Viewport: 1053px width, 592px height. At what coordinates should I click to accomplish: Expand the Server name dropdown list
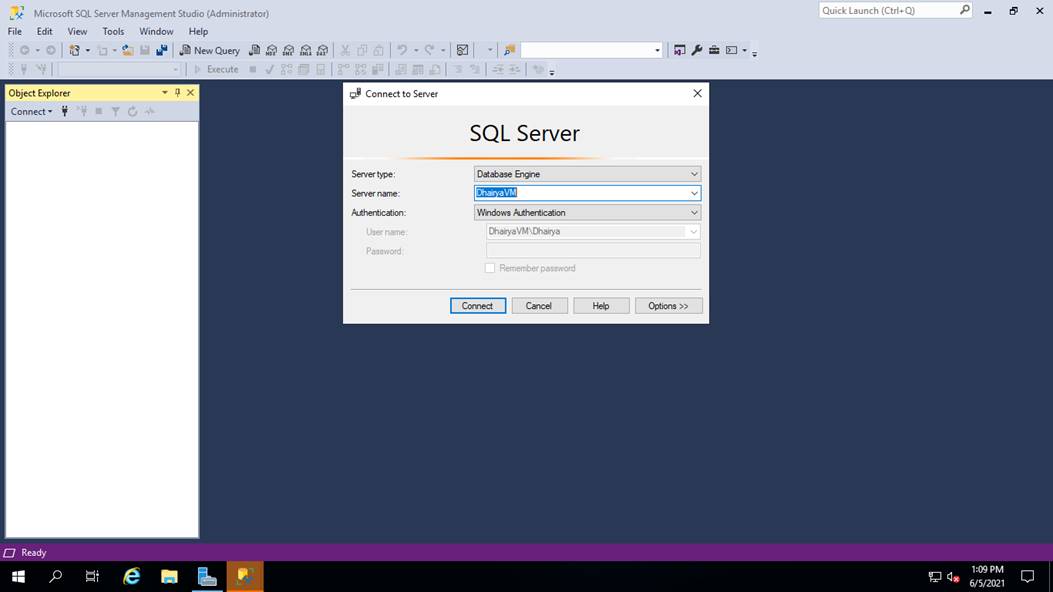694,192
